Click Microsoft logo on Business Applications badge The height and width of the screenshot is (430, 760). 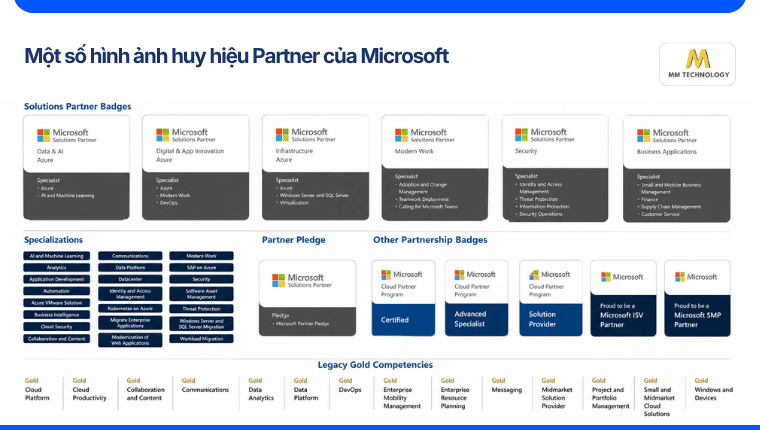click(643, 135)
